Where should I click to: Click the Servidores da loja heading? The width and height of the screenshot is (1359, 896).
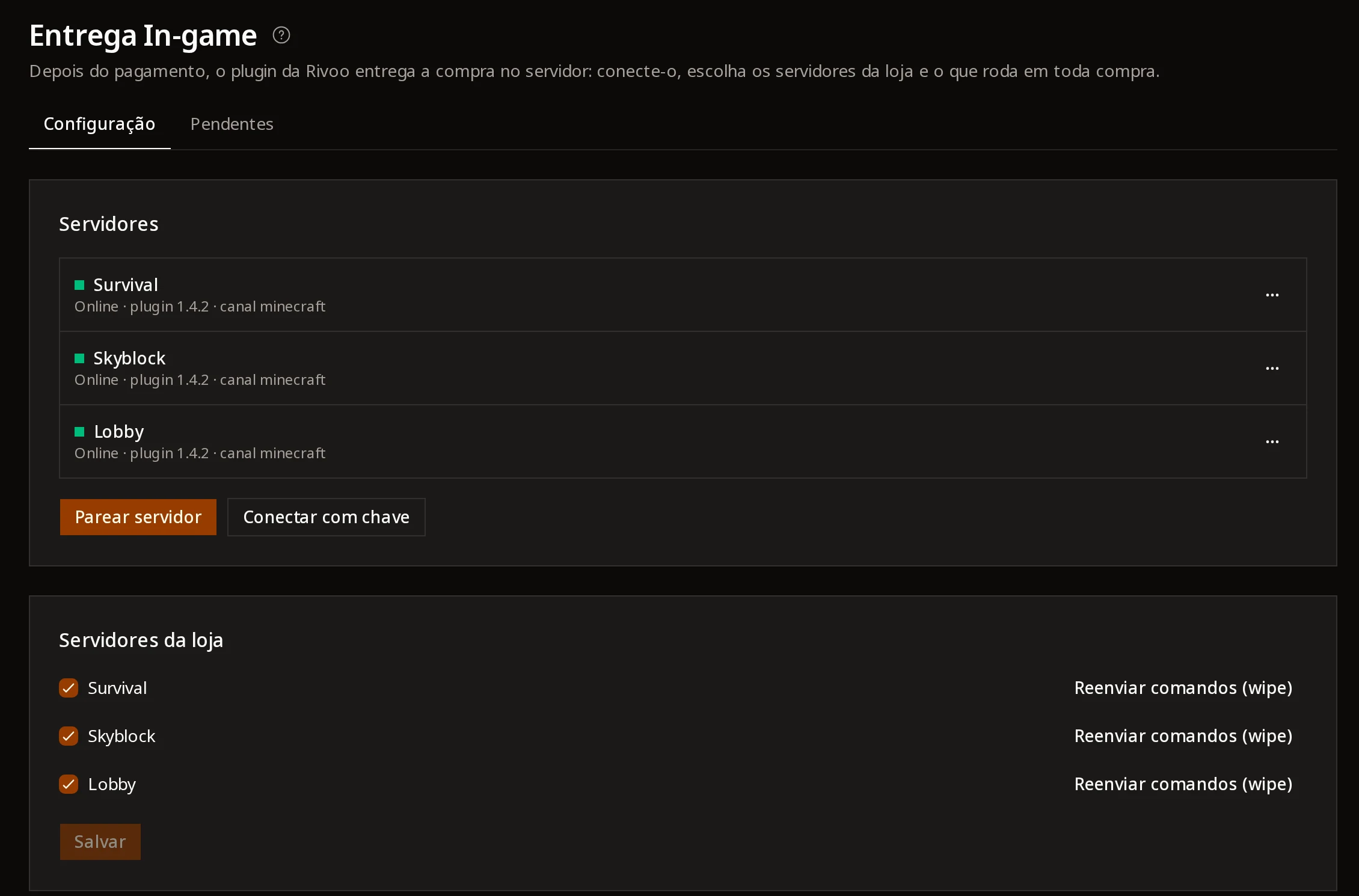(x=141, y=640)
